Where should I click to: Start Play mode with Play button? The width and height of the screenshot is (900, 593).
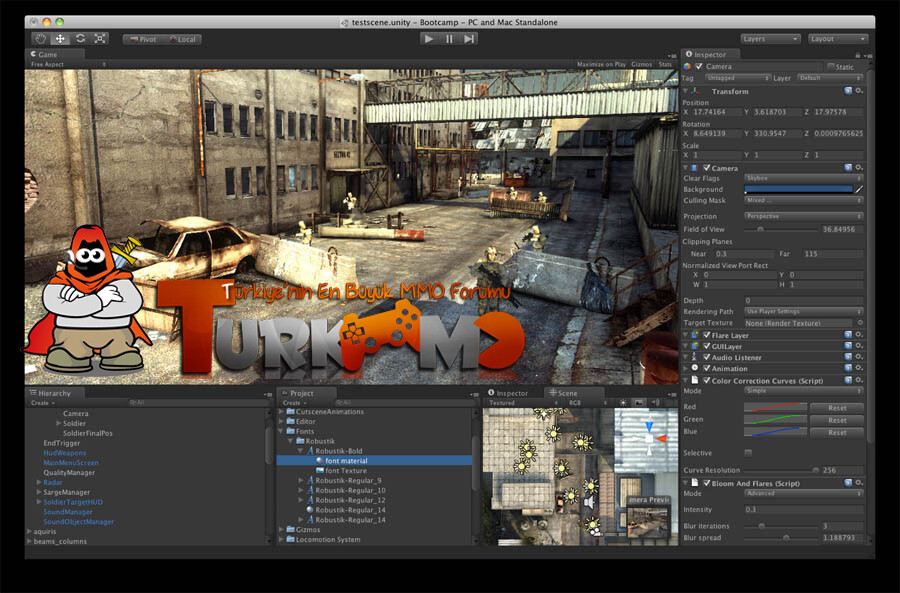[x=428, y=39]
